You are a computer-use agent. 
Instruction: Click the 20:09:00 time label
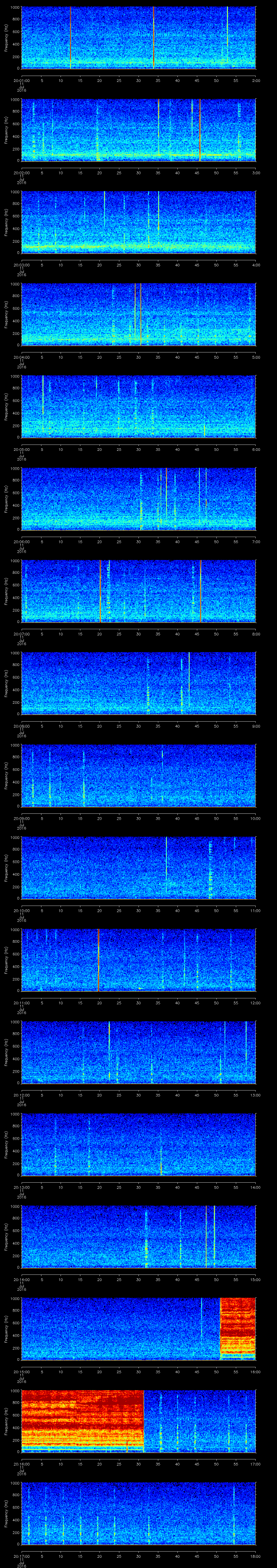point(21,818)
